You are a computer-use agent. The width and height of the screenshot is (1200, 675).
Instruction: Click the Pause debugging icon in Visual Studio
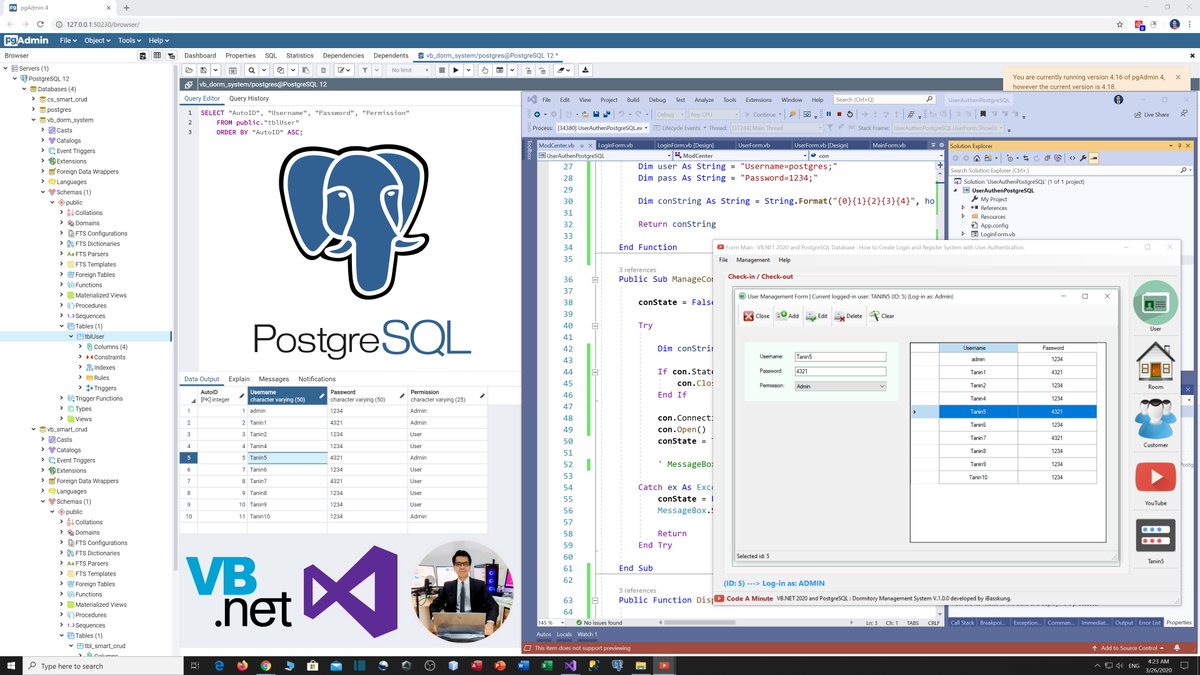(x=828, y=114)
